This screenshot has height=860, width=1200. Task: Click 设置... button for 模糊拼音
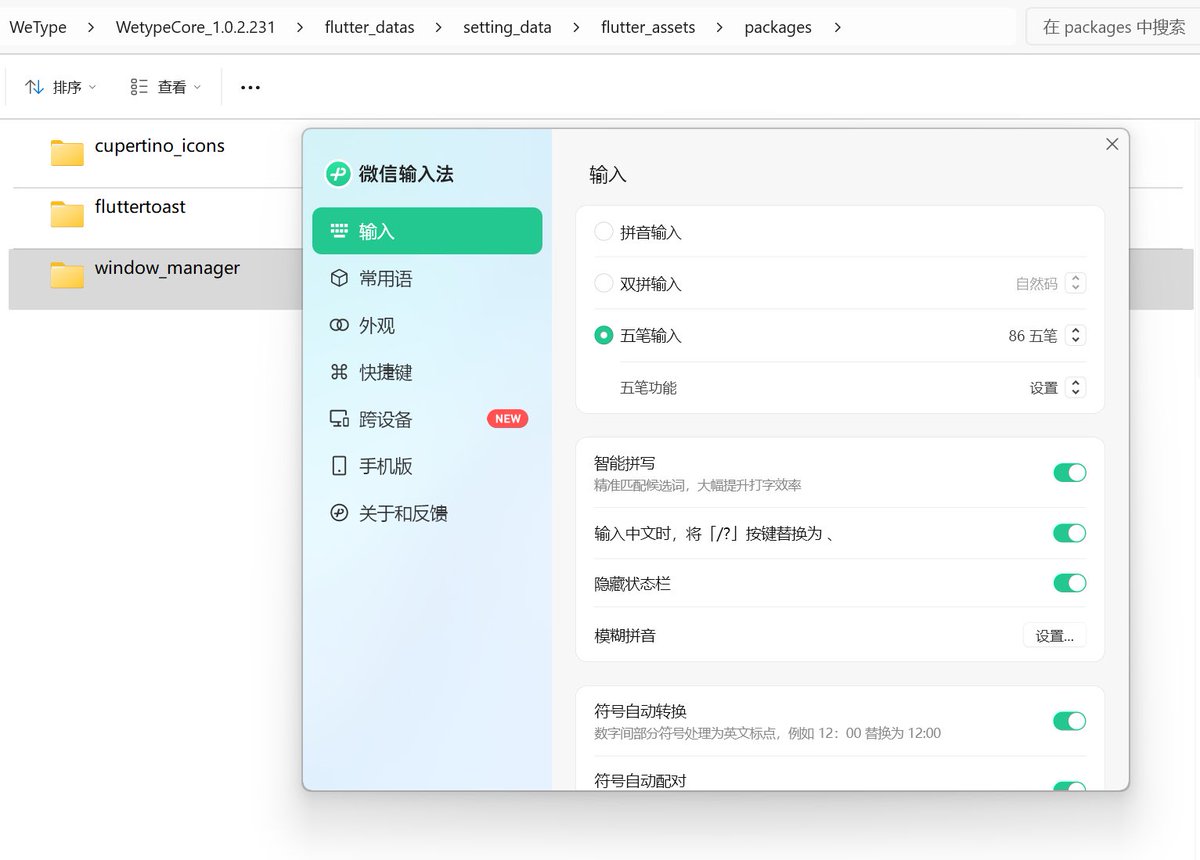click(1054, 635)
